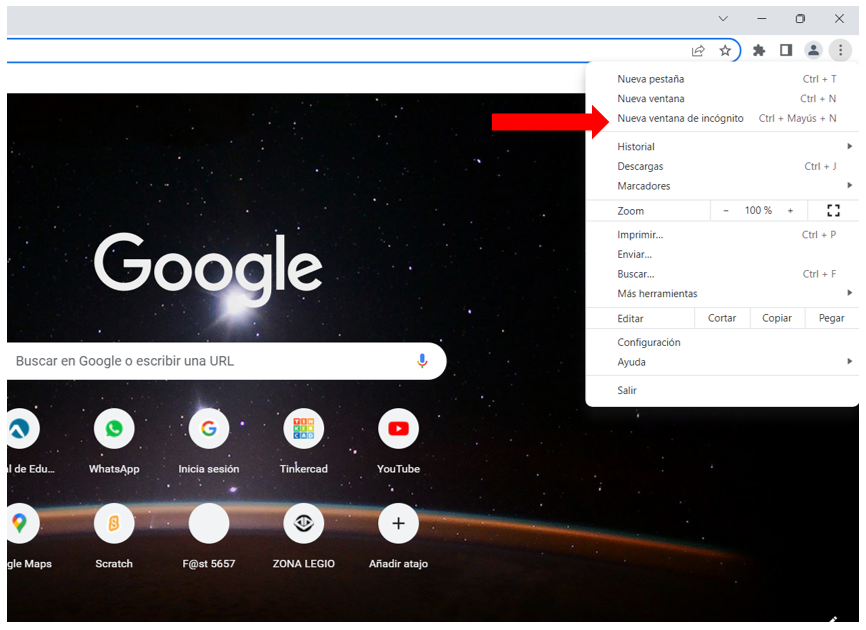Expand the Ayuda submenu
The width and height of the screenshot is (866, 630).
click(x=722, y=362)
